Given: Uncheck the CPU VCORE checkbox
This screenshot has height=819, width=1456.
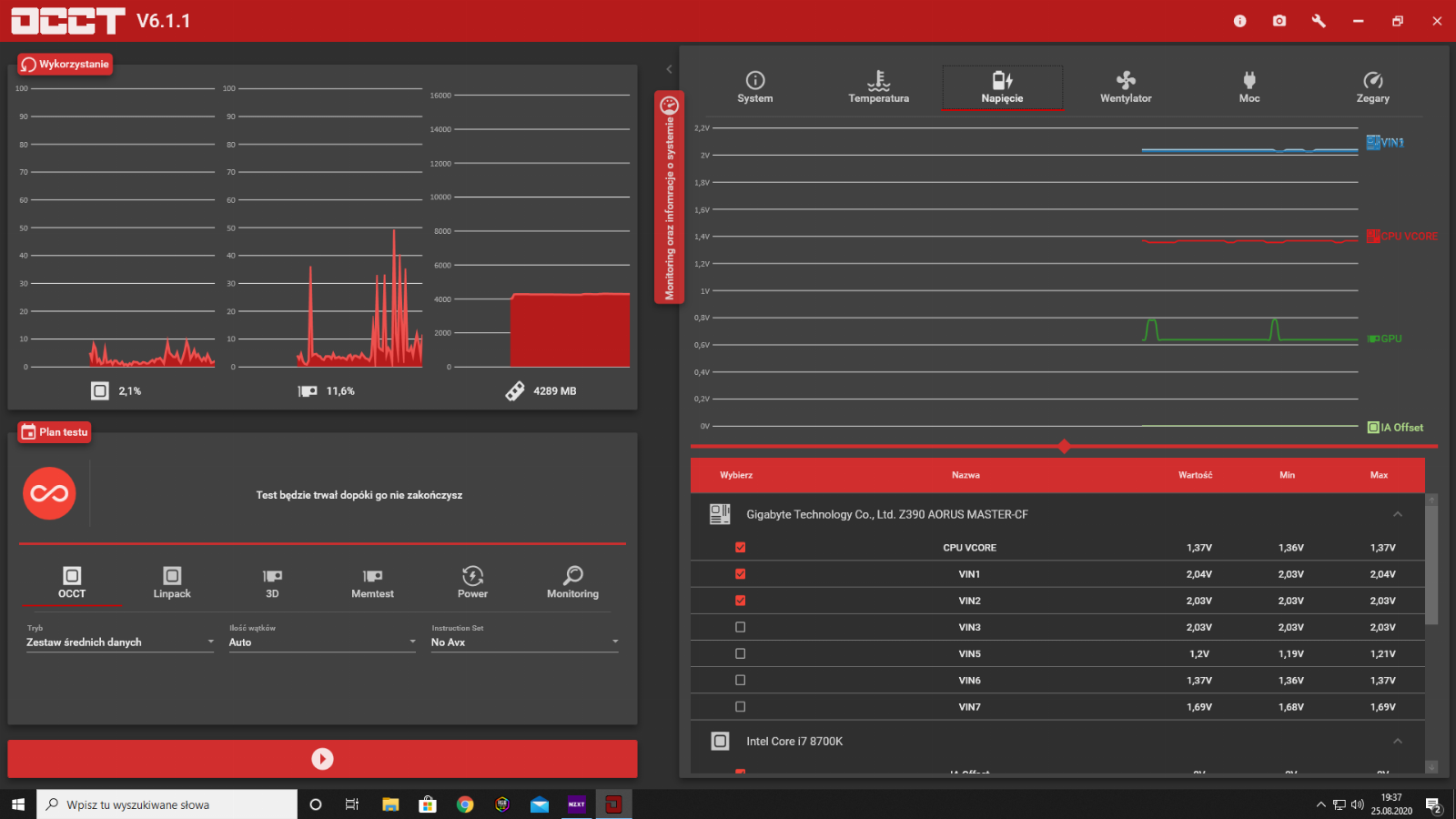Looking at the screenshot, I should (x=740, y=548).
